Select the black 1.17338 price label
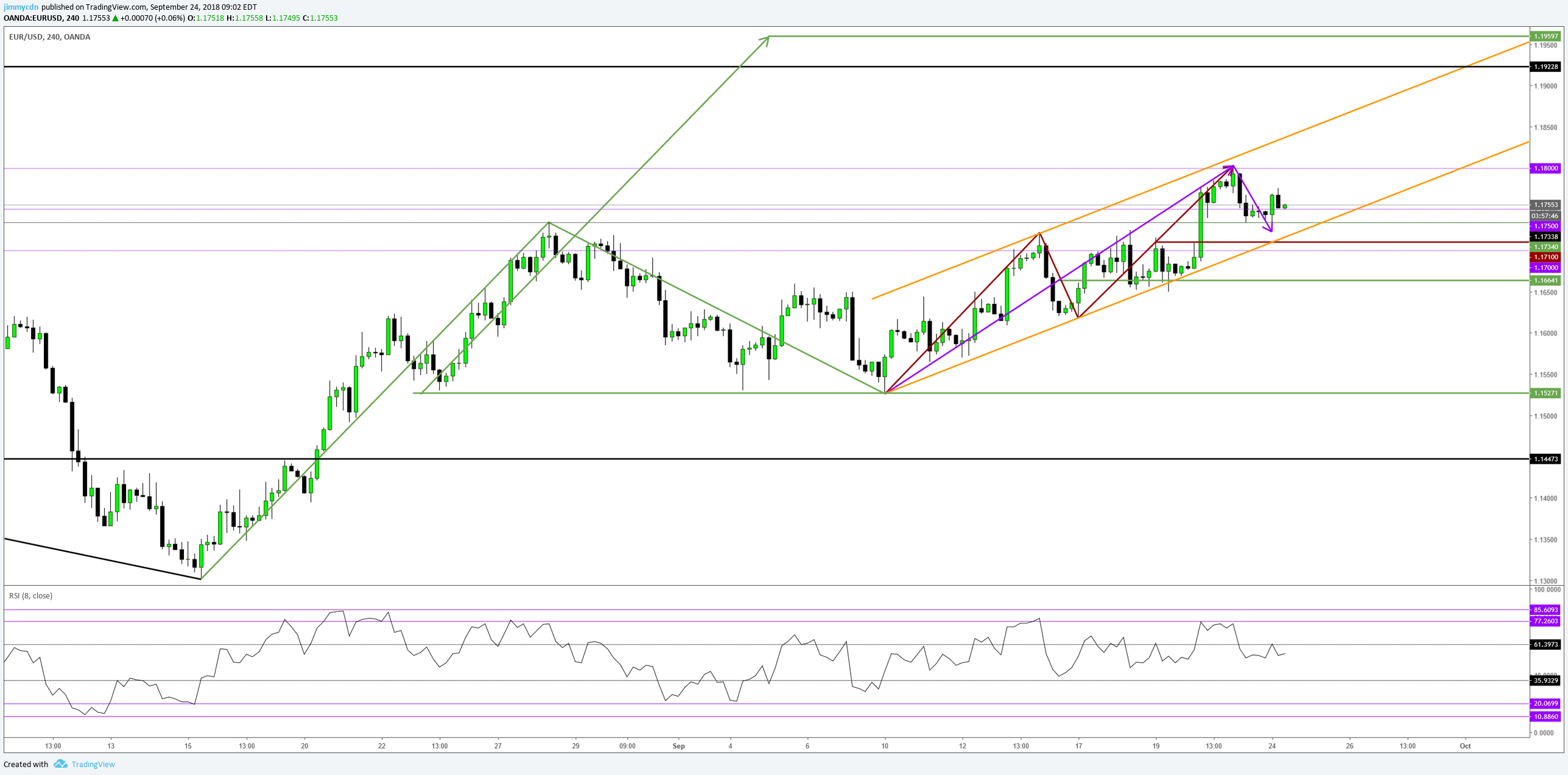The width and height of the screenshot is (1568, 775). click(1545, 236)
